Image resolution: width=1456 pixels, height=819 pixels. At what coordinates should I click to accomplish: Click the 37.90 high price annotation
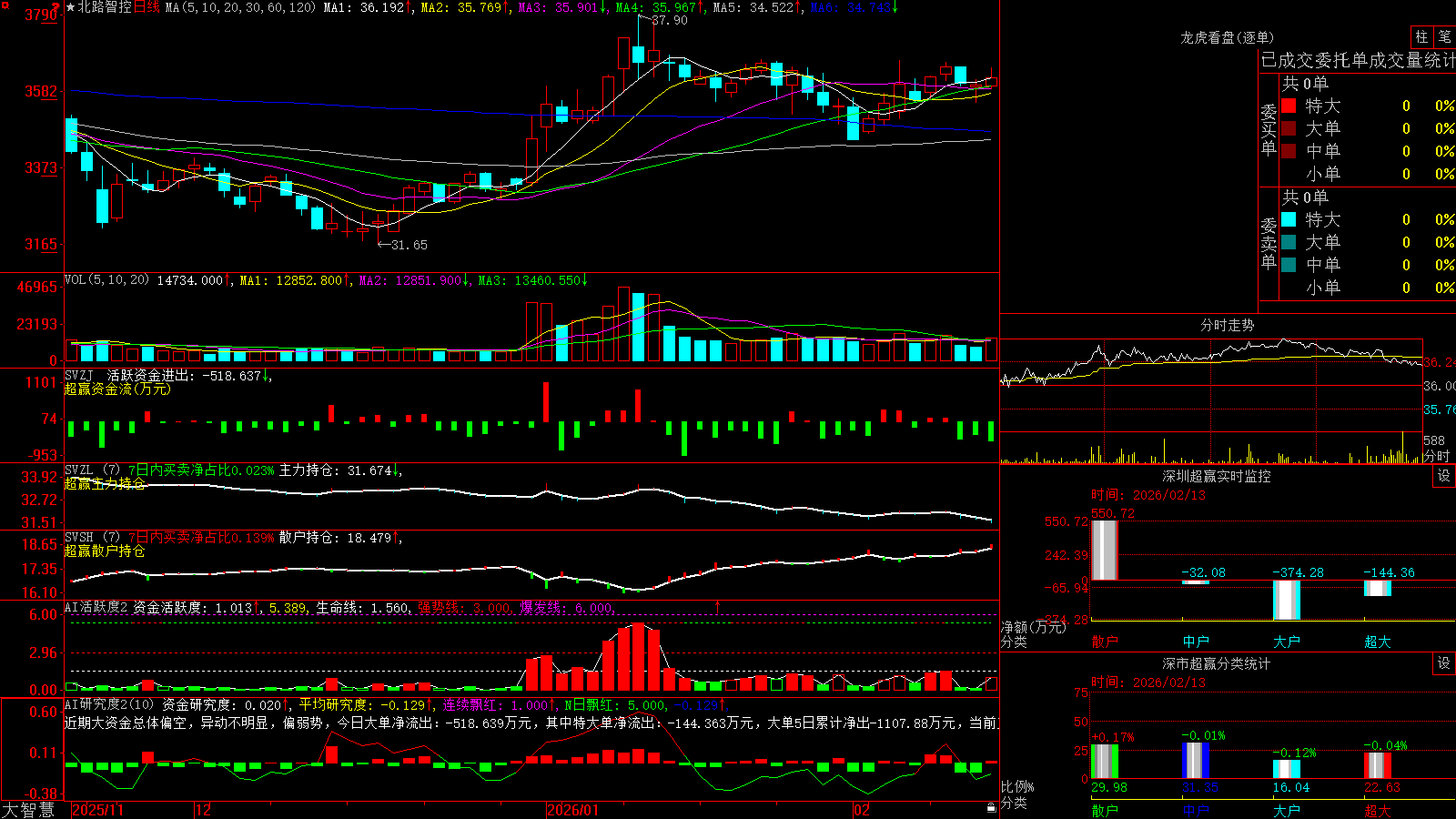point(669,20)
